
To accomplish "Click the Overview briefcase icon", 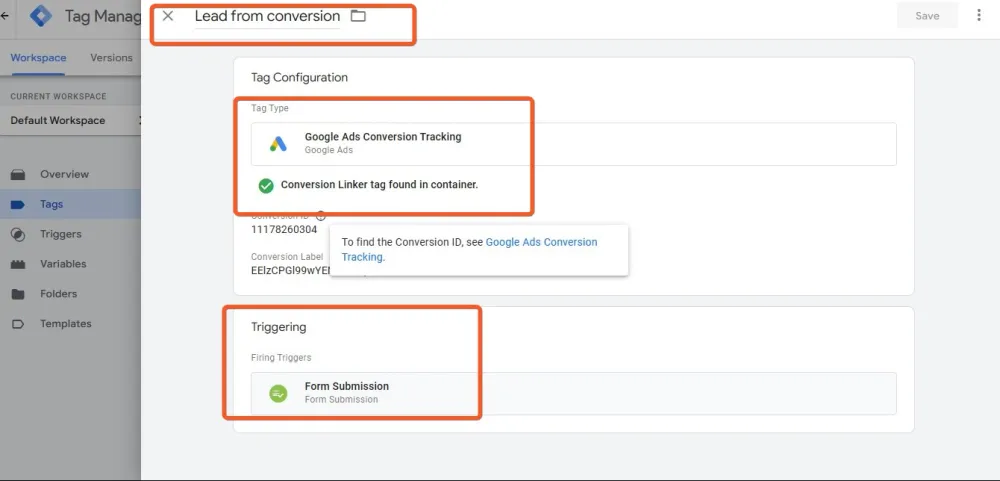I will coord(18,175).
